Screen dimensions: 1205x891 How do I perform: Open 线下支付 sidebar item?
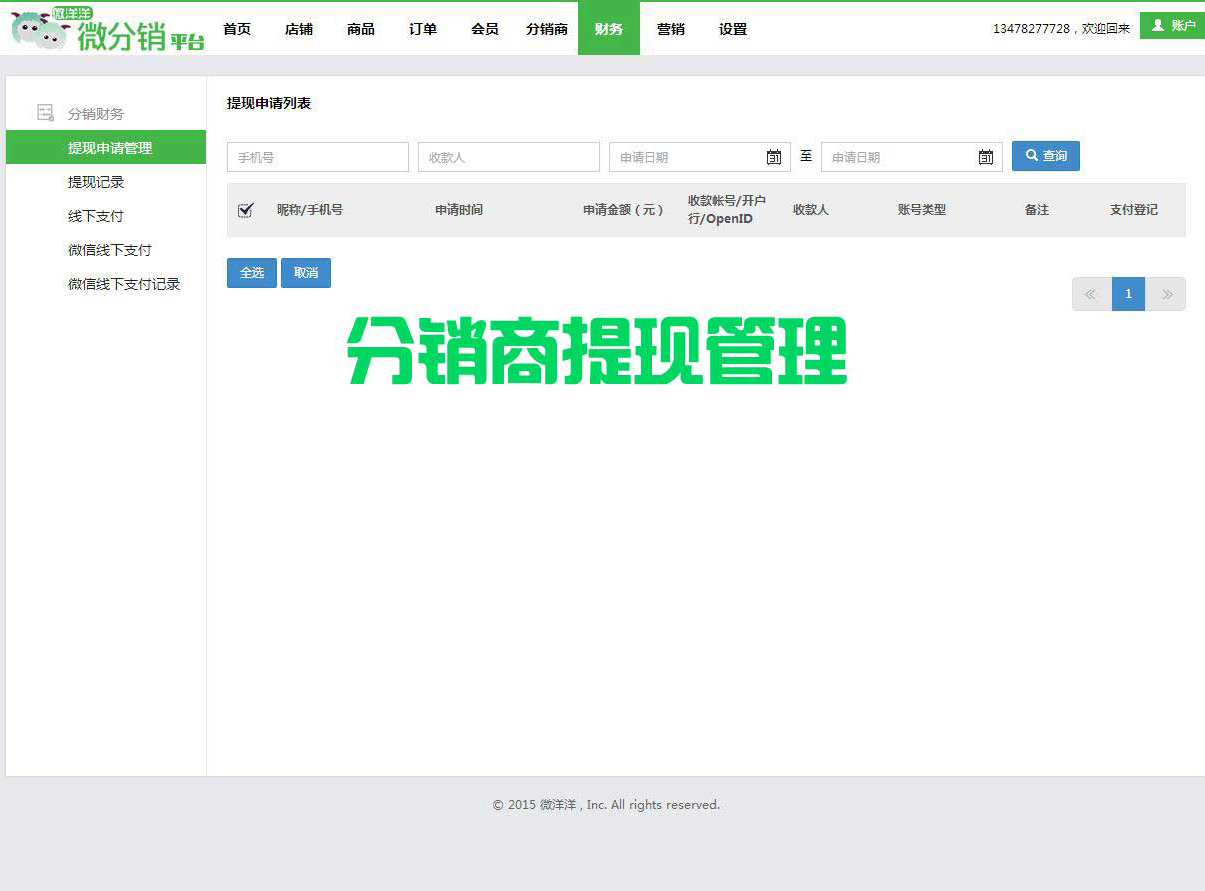(96, 216)
